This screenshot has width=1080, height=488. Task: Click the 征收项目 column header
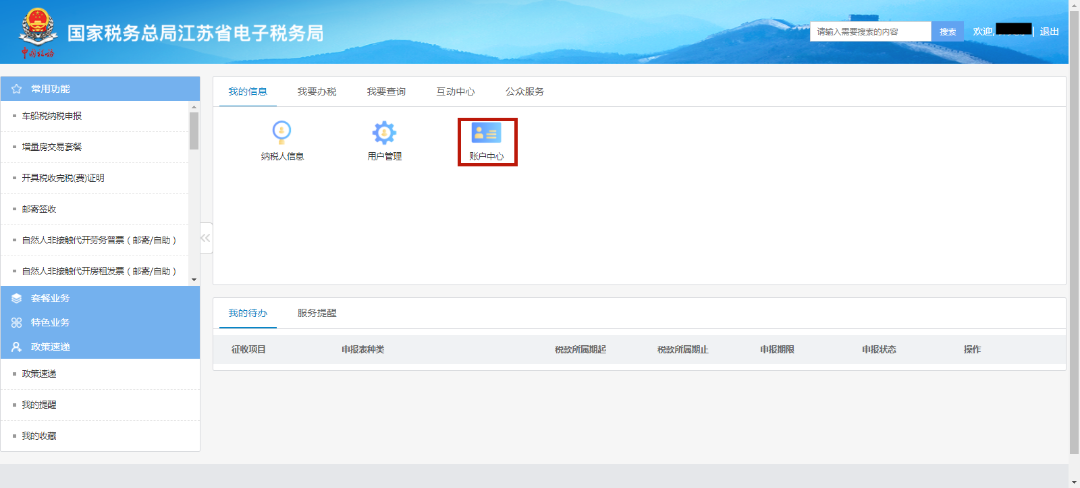point(249,350)
